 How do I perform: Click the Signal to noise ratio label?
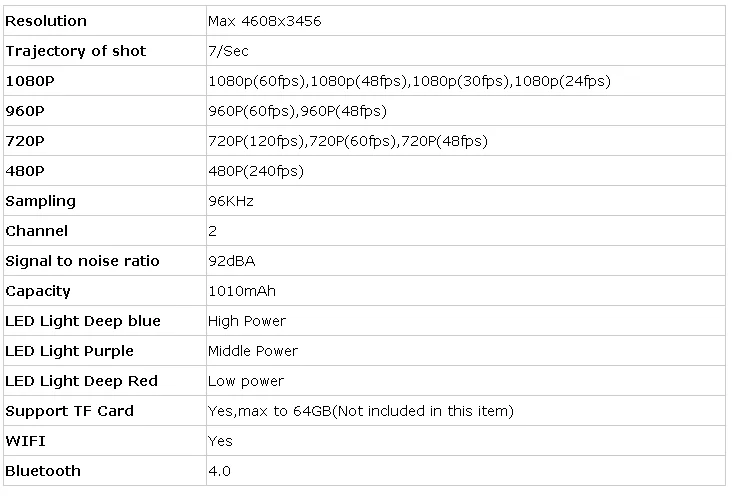83,261
